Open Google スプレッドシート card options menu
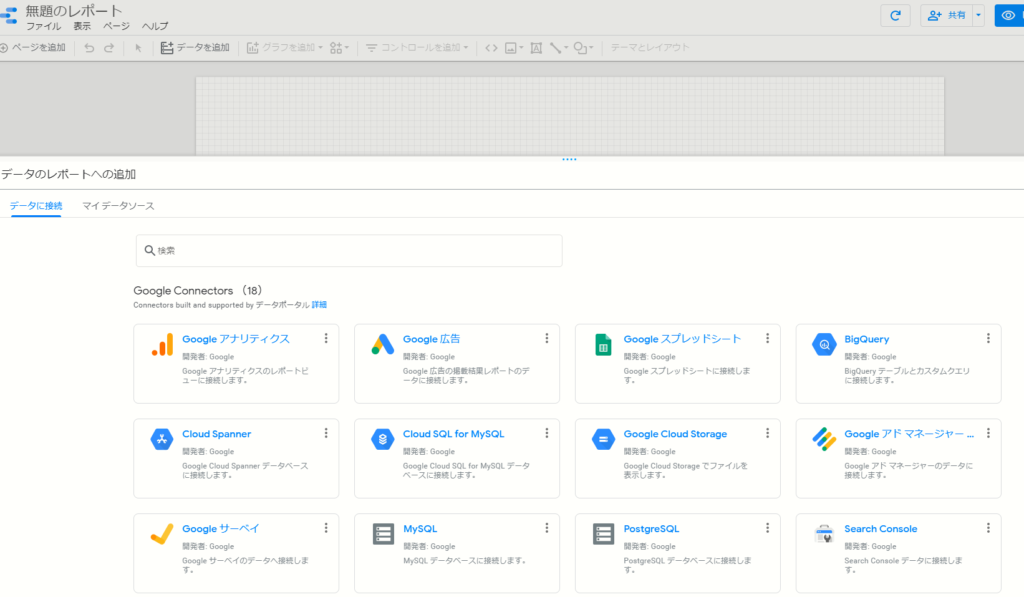The width and height of the screenshot is (1024, 597). click(x=767, y=338)
